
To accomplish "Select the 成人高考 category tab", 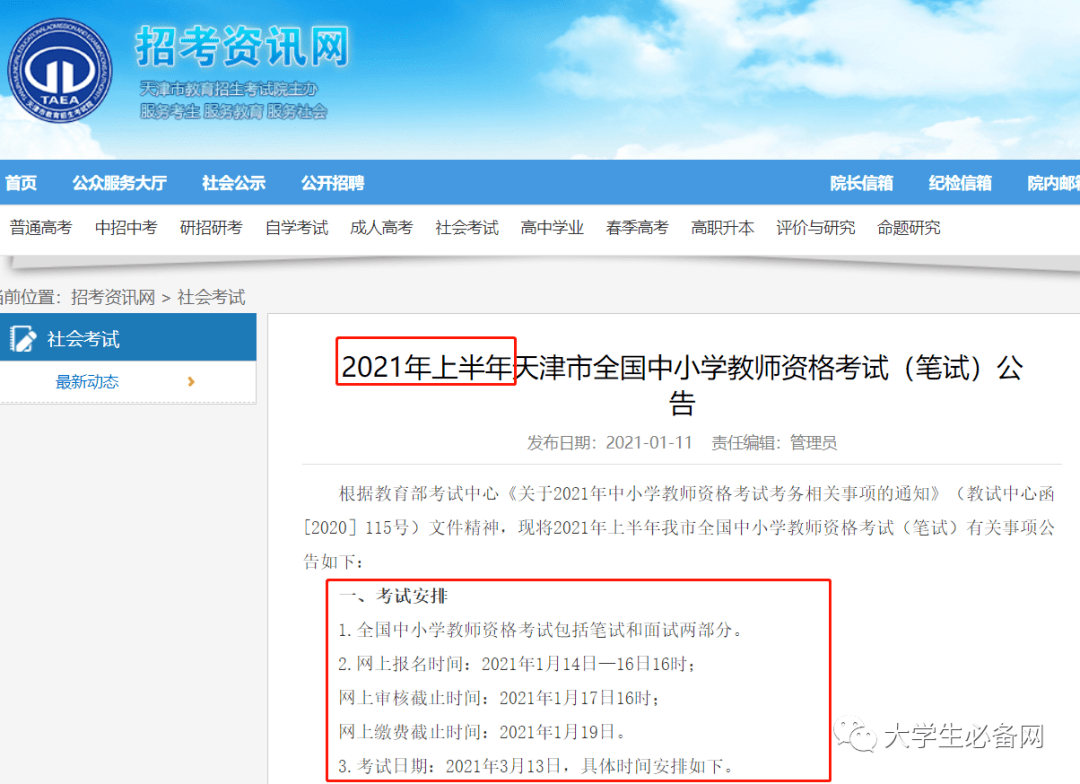I will click(x=382, y=228).
